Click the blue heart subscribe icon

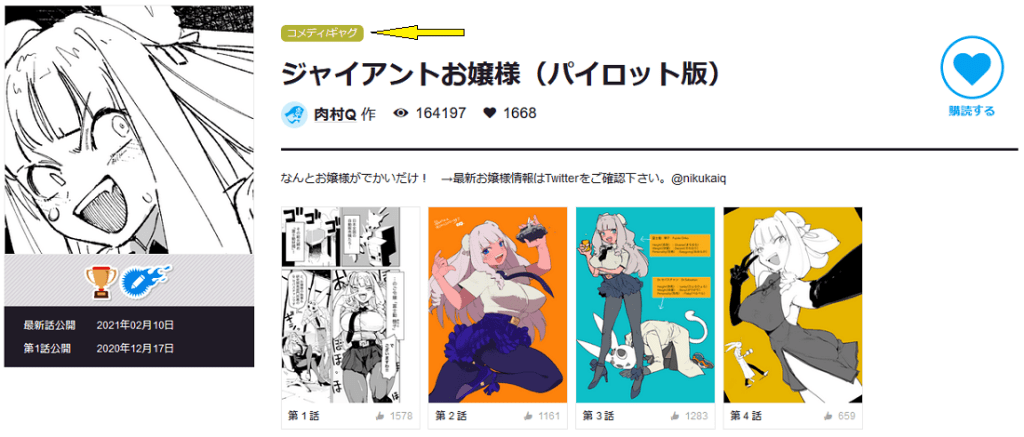(x=972, y=67)
